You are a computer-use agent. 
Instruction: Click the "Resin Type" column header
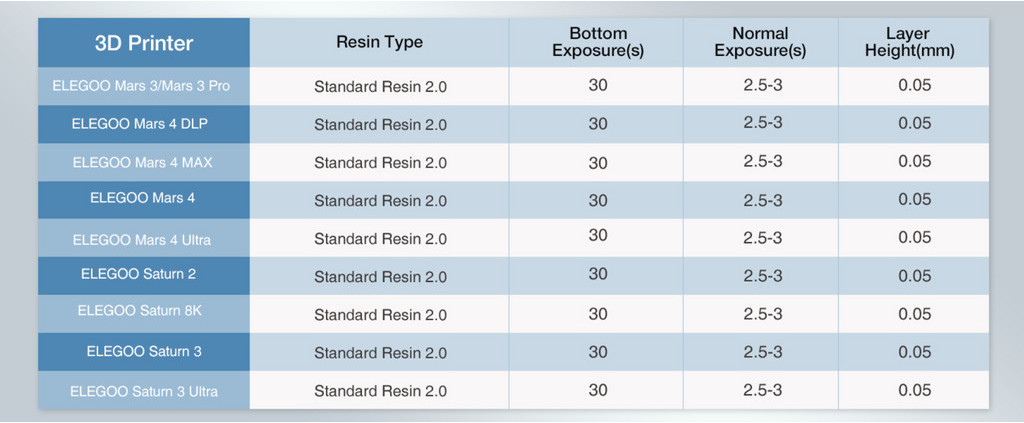[379, 42]
